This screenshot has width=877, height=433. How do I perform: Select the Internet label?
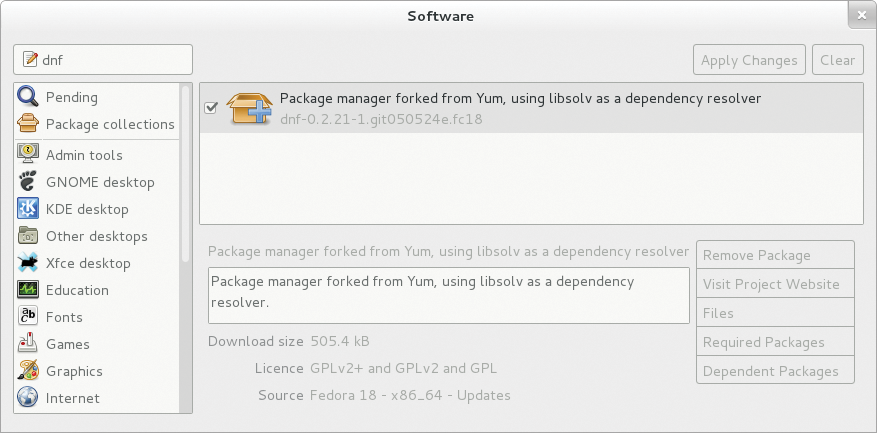pos(73,398)
